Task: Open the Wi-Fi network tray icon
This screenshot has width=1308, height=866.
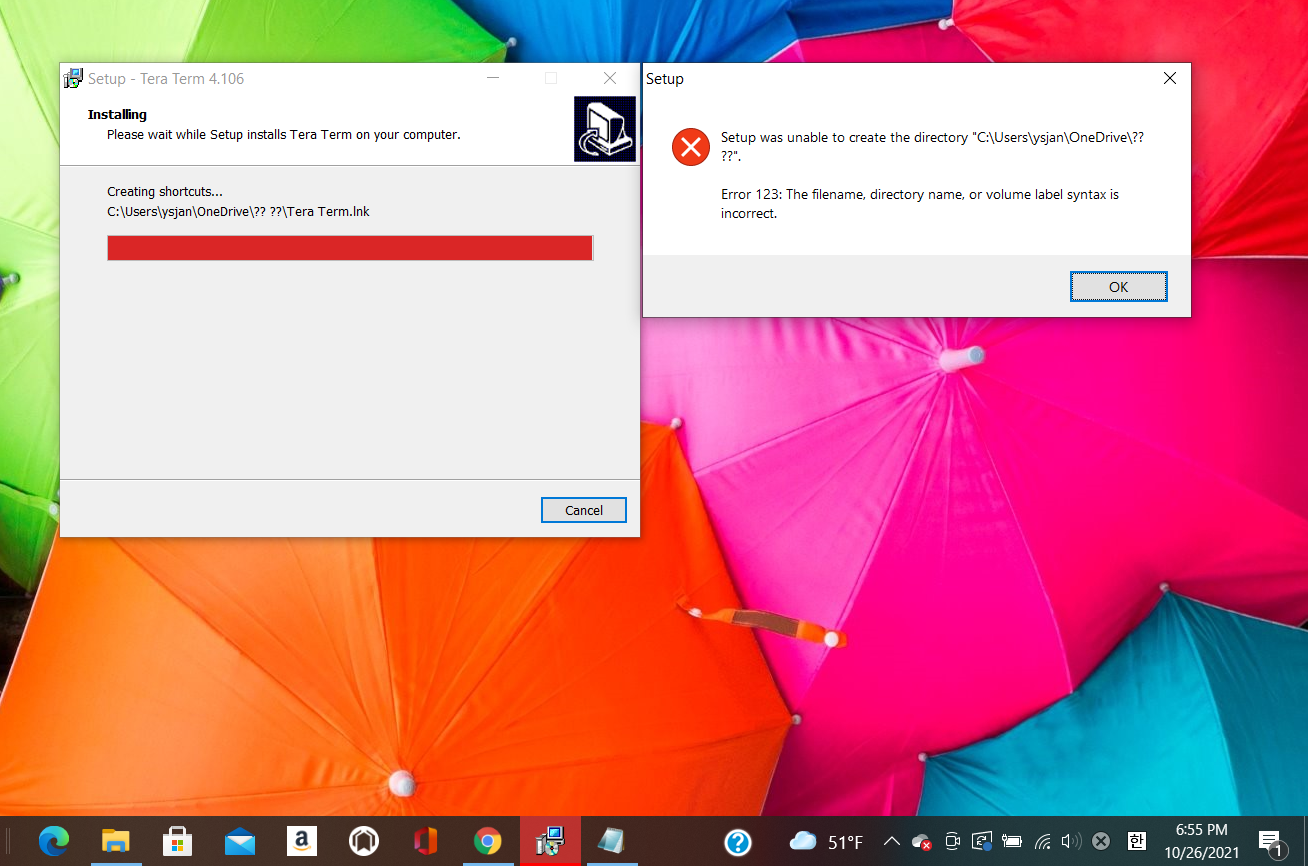Action: (x=1043, y=842)
